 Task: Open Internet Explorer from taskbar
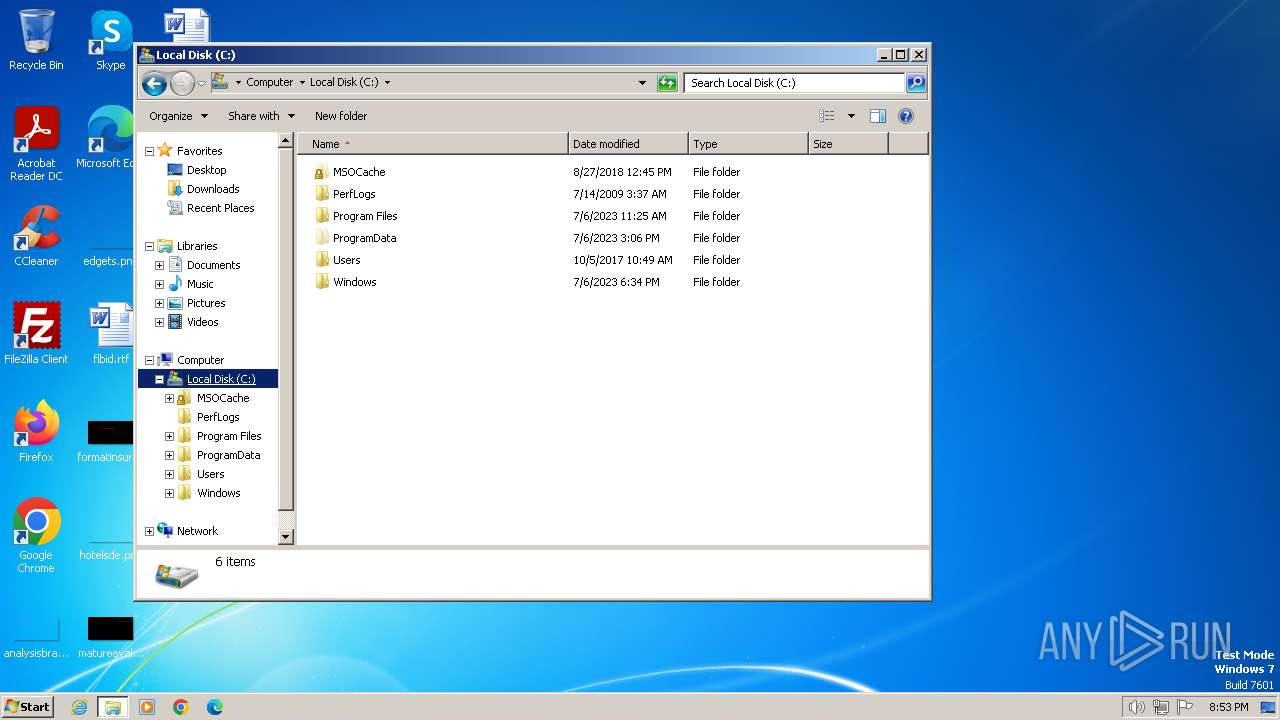click(80, 707)
